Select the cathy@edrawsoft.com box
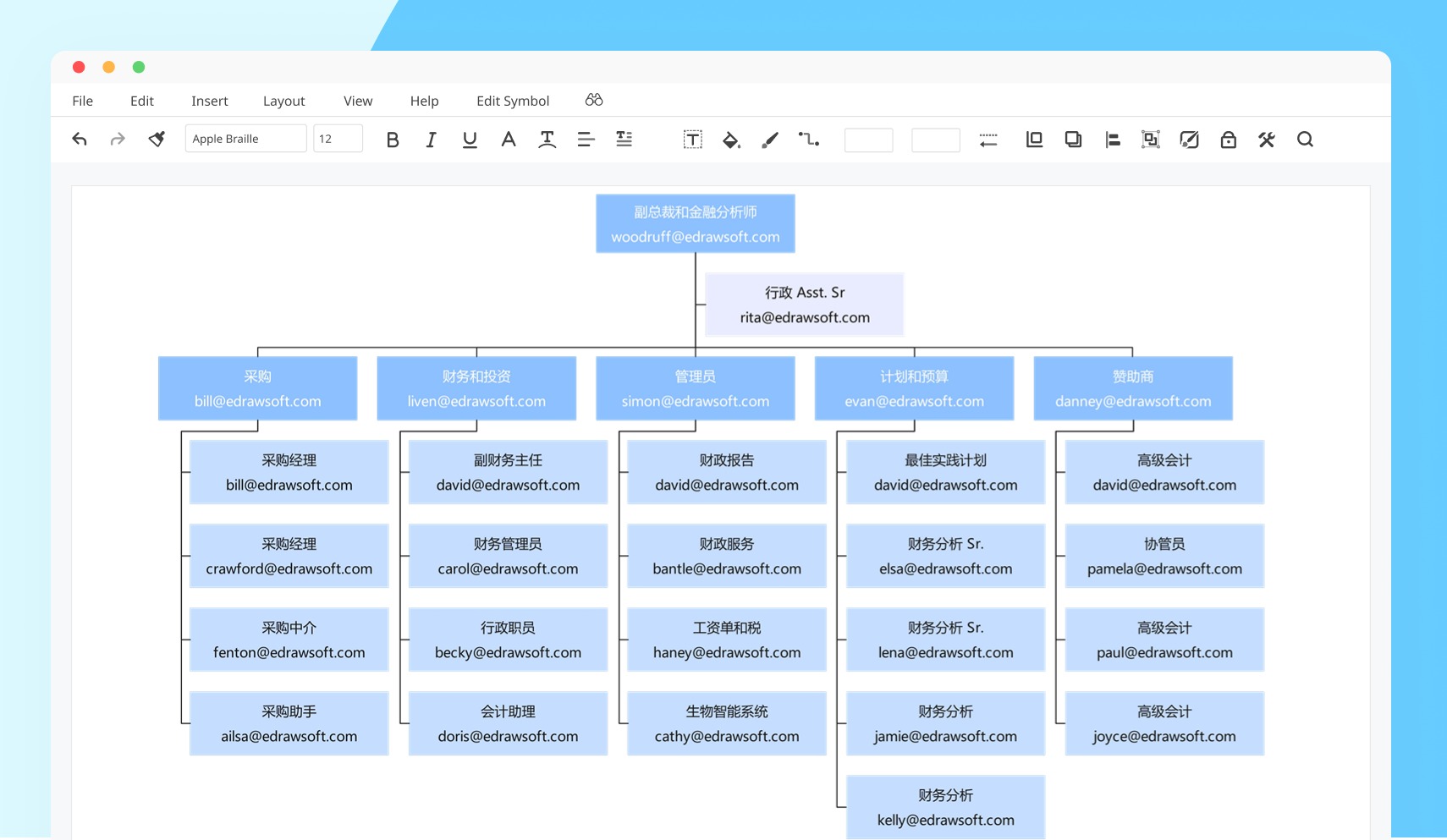 (x=727, y=723)
